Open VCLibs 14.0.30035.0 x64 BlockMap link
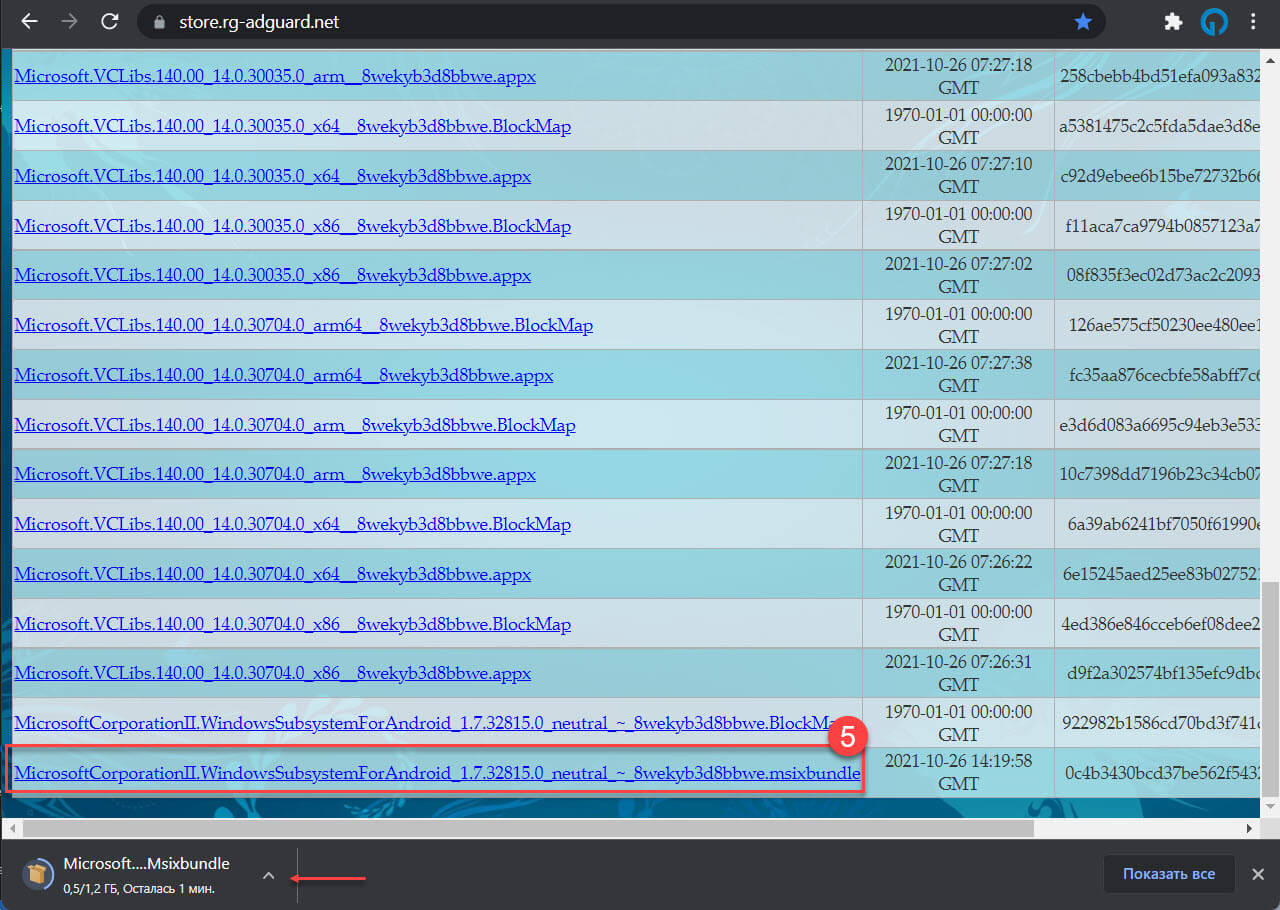Image resolution: width=1280 pixels, height=910 pixels. click(x=292, y=126)
